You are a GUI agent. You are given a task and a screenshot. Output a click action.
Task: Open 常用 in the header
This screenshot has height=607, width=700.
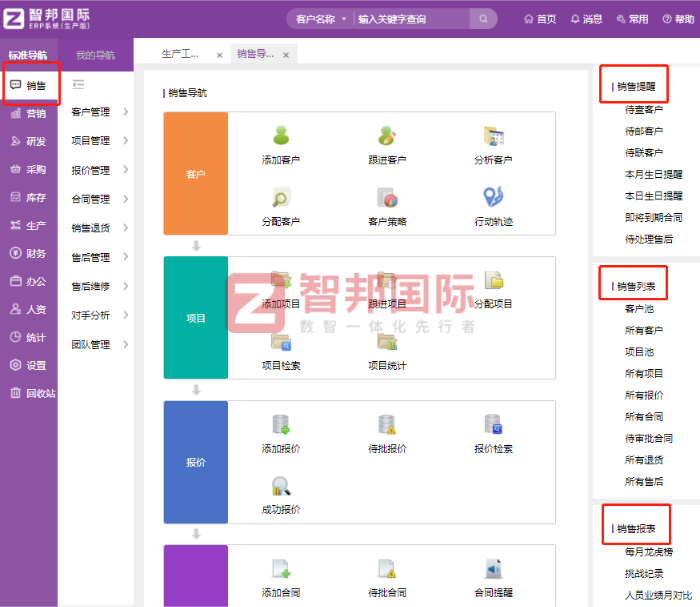tap(633, 19)
